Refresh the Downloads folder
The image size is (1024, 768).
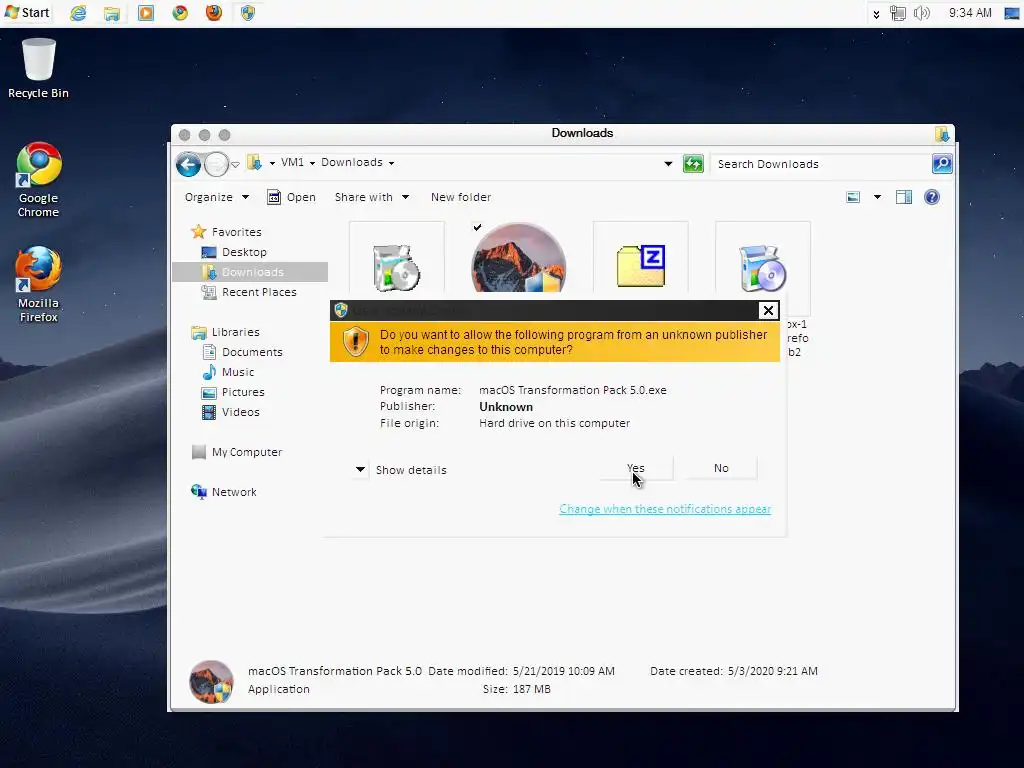[693, 163]
